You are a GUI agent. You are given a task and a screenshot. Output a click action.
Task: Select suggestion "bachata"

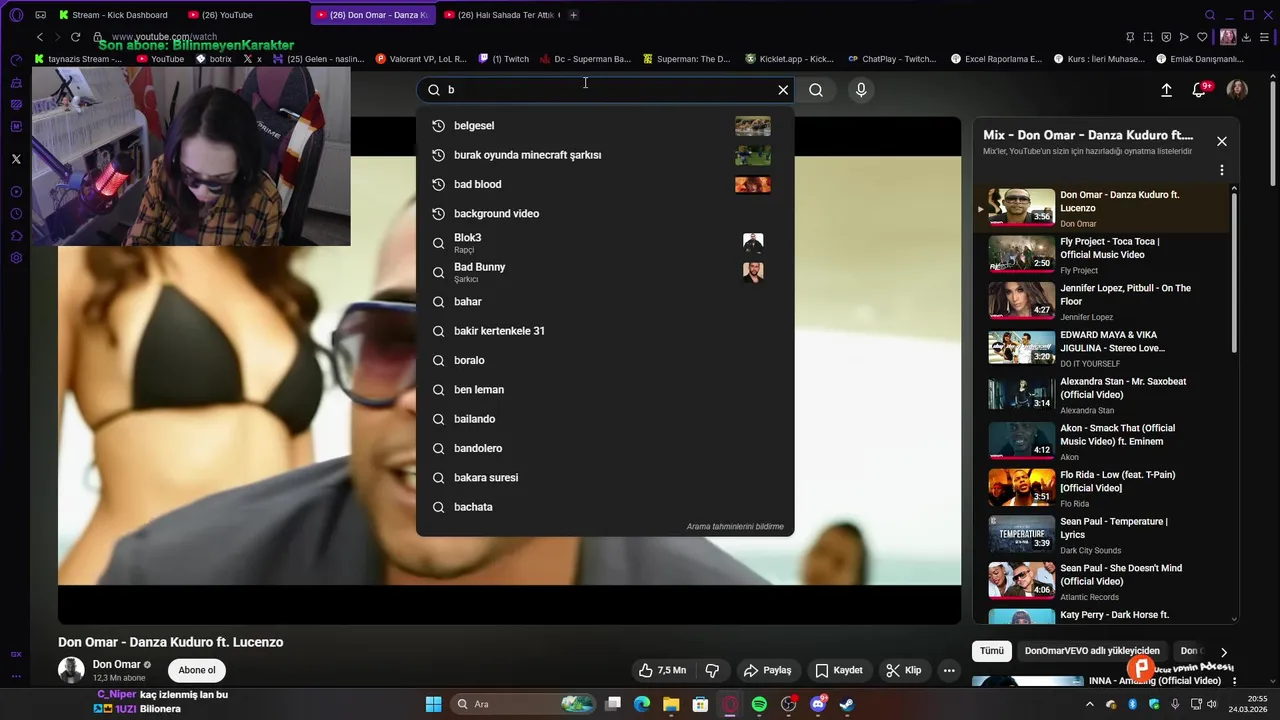pos(605,507)
